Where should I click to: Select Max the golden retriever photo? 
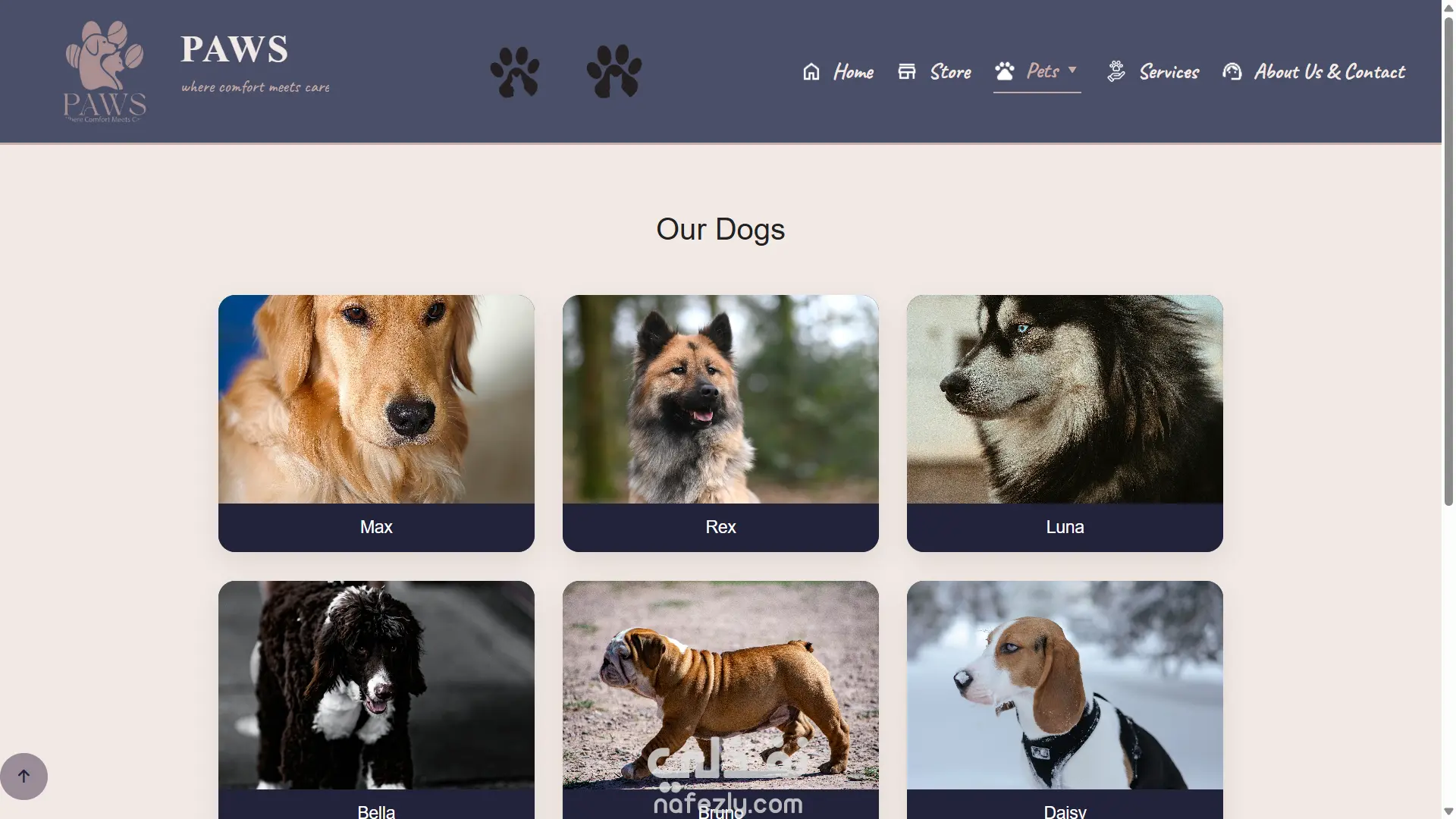click(376, 399)
